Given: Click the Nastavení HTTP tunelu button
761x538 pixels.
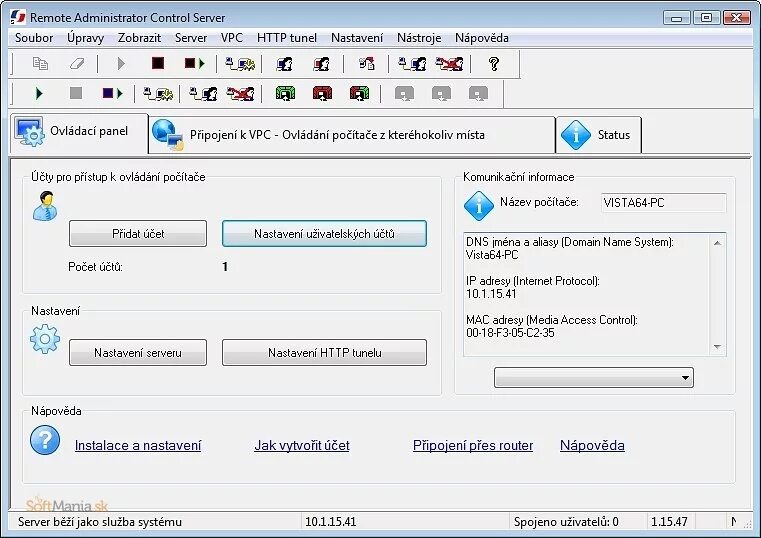Looking at the screenshot, I should [324, 352].
